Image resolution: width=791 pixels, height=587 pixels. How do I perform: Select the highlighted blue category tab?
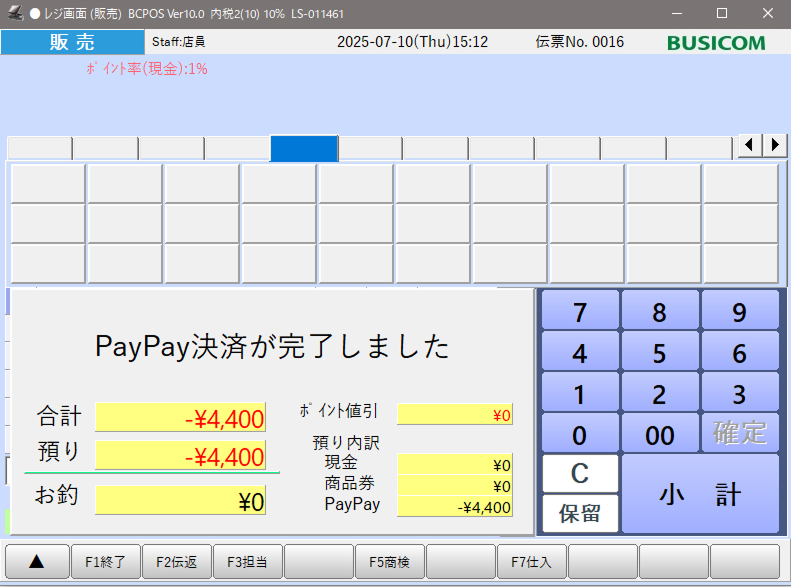click(x=304, y=148)
